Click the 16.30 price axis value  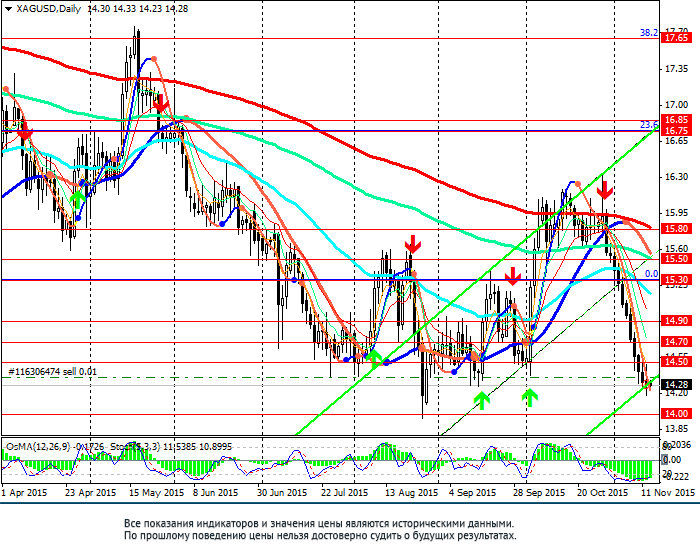[x=676, y=177]
